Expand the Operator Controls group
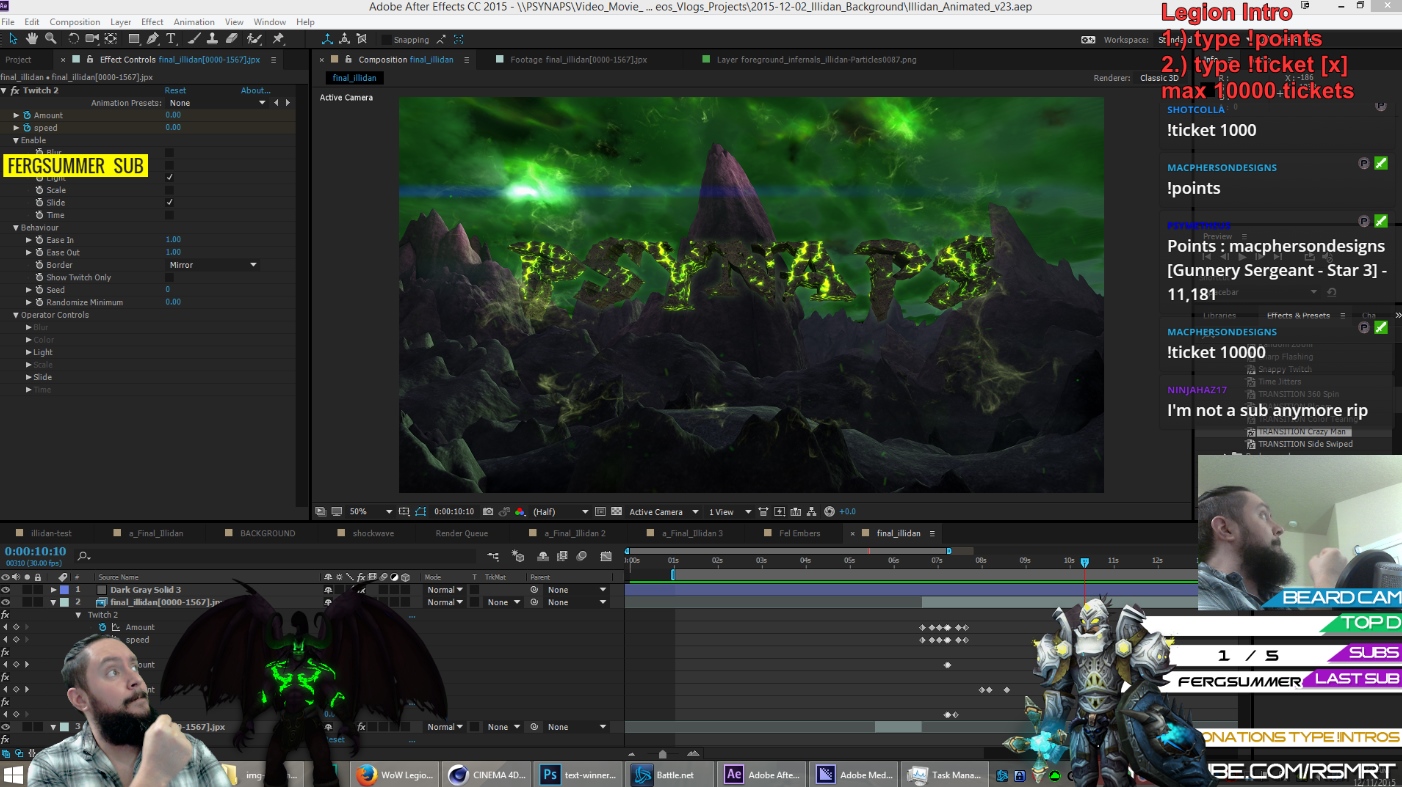The height and width of the screenshot is (787, 1402). [x=16, y=315]
